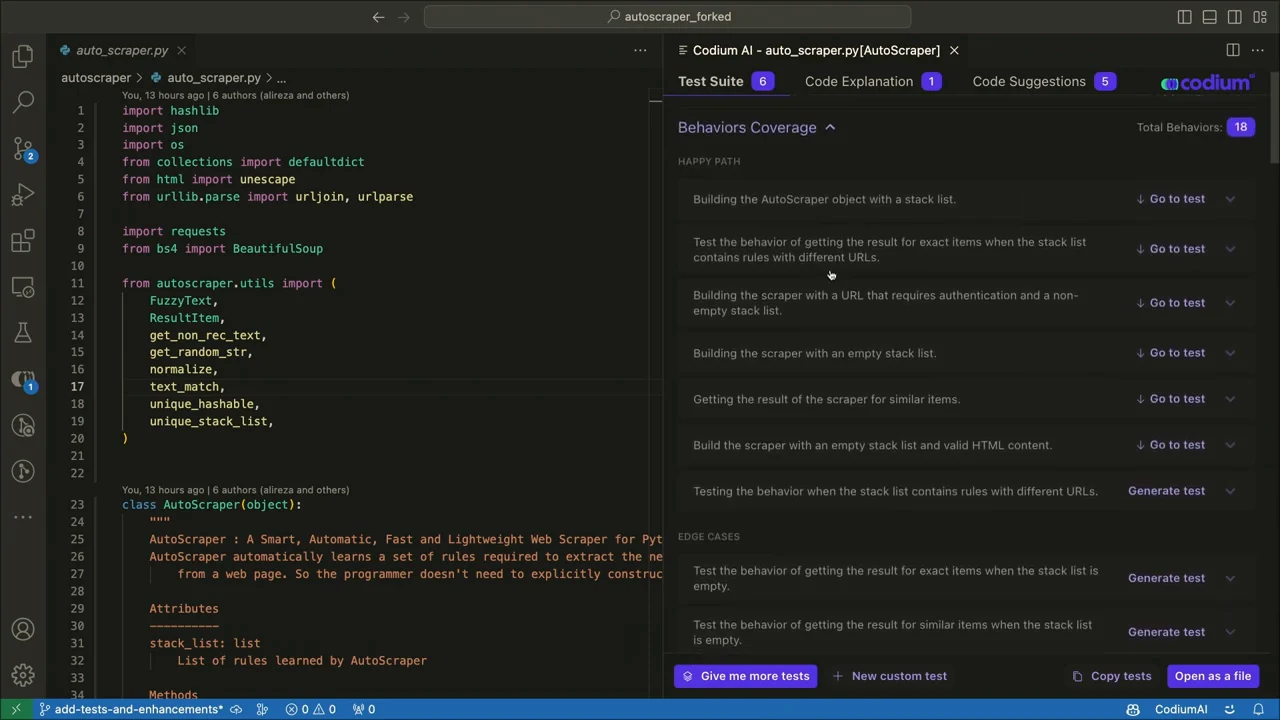Toggle bottom panel layout icon

click(1209, 17)
